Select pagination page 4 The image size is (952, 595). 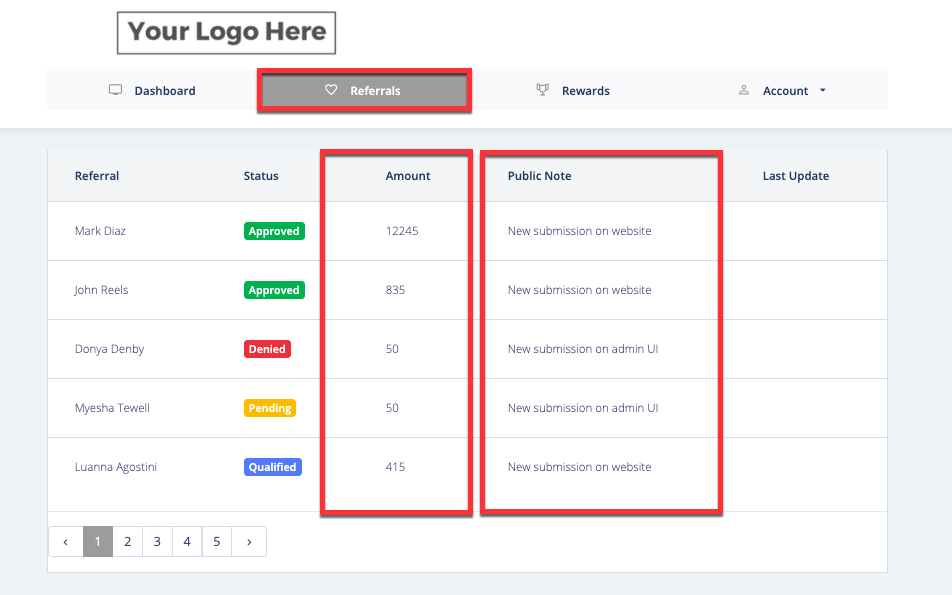187,542
